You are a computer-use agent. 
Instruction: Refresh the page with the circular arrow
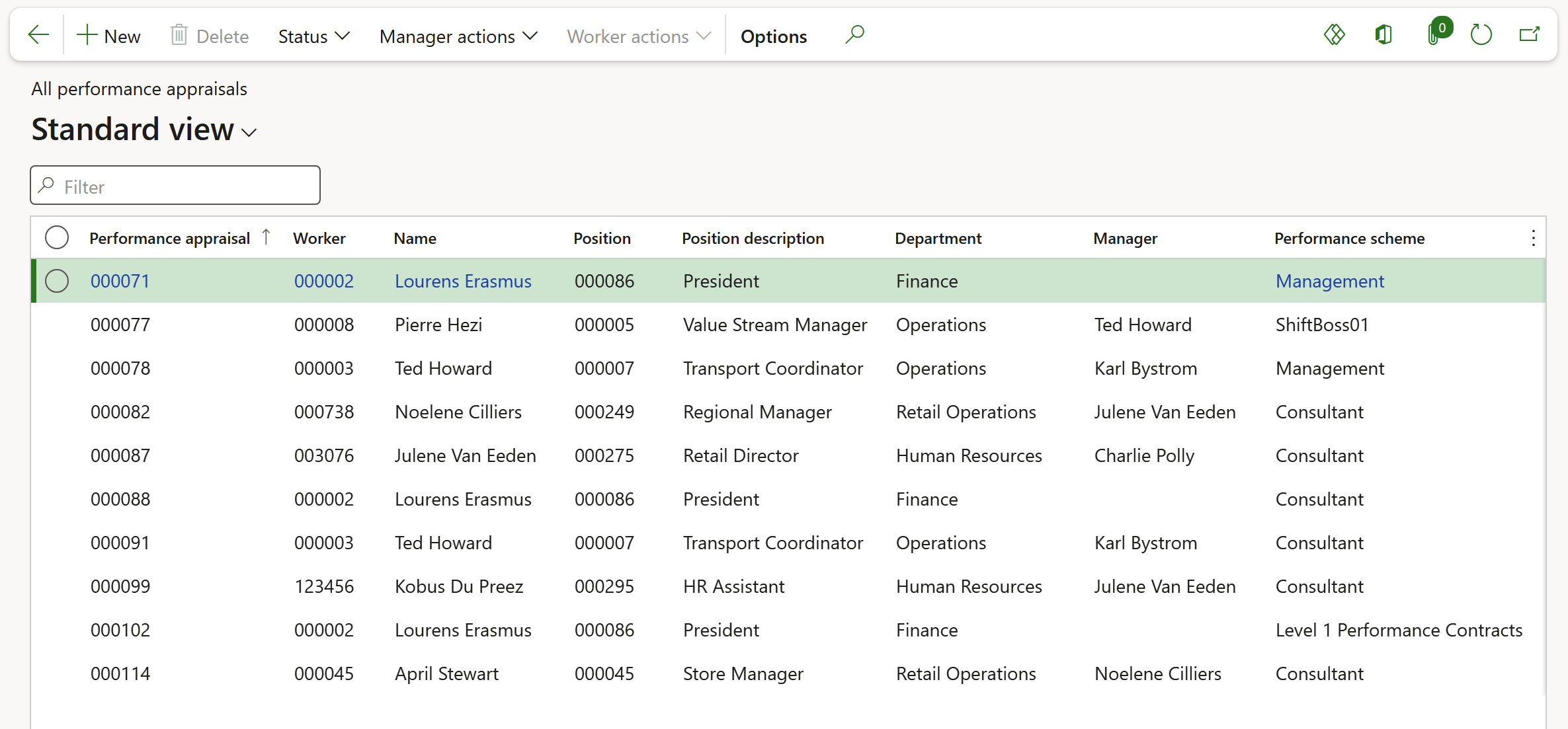pos(1481,34)
